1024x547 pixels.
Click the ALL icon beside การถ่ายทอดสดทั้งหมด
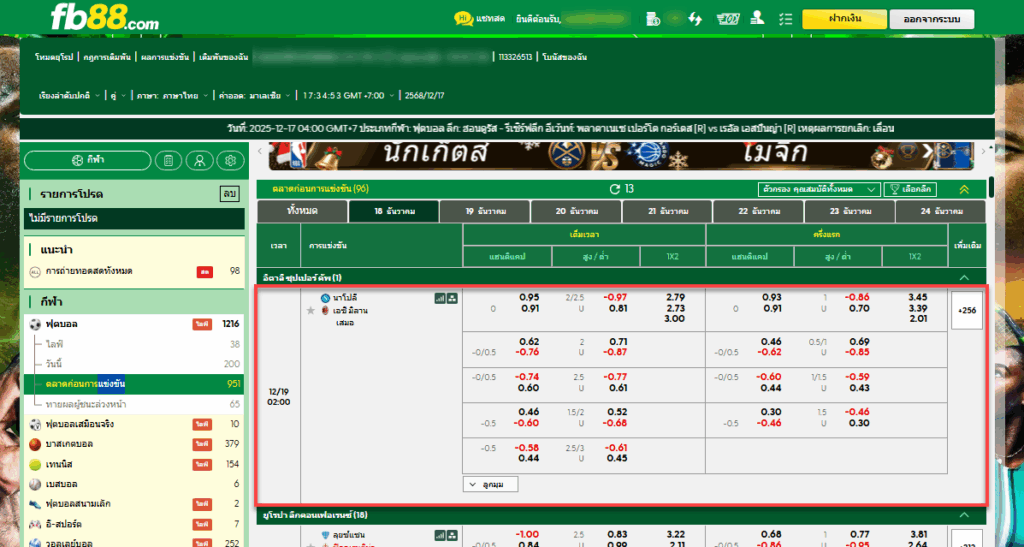(35, 272)
